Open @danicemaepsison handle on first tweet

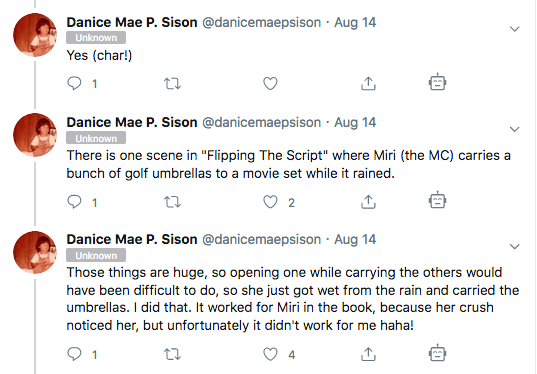pos(262,23)
